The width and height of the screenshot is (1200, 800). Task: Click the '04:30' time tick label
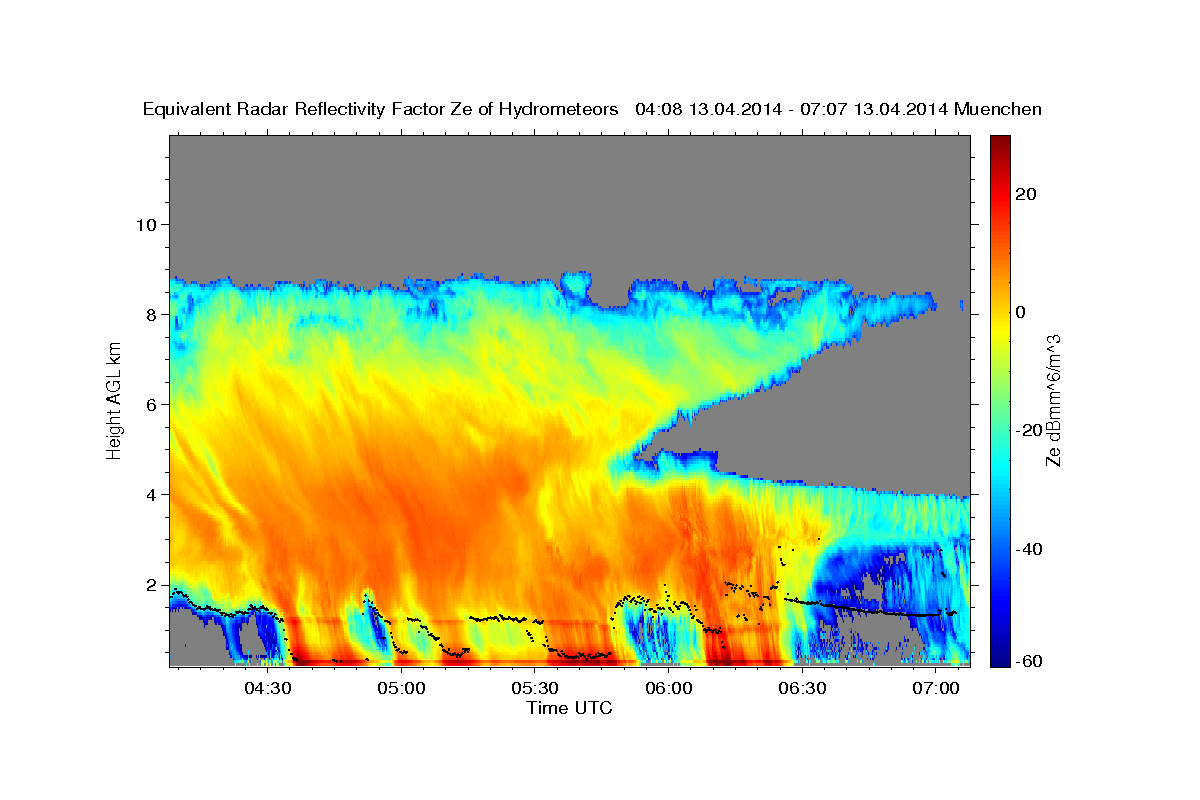click(x=268, y=689)
